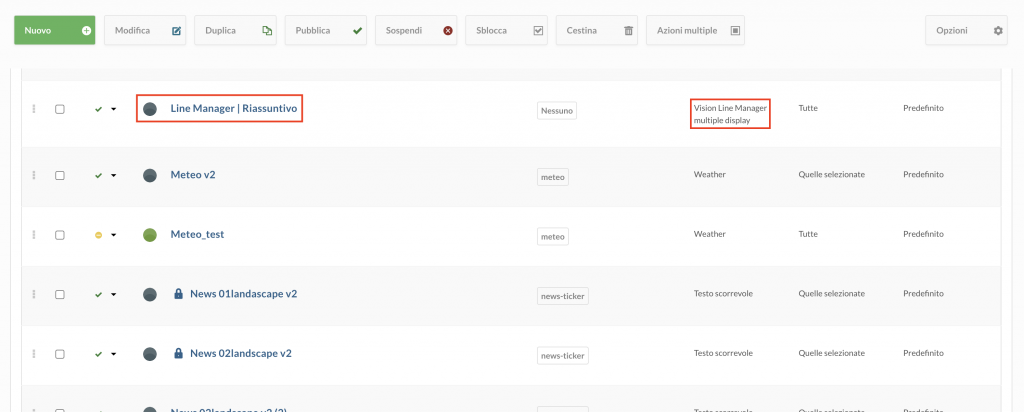The image size is (1024, 412).
Task: Open the Line Manager | Riassuntivo link
Action: pyautogui.click(x=234, y=108)
